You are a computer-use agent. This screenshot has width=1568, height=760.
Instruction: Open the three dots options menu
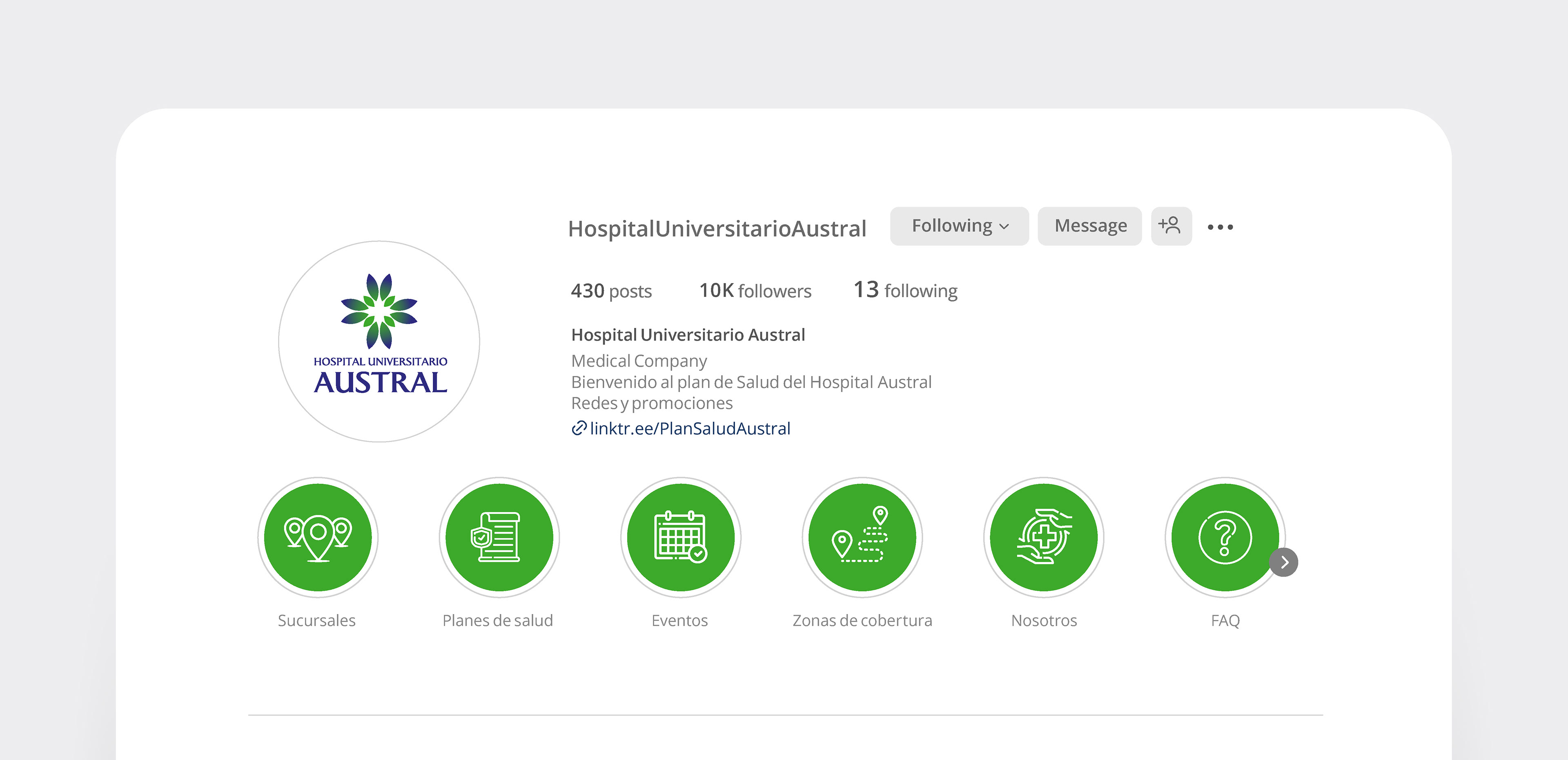1220,227
